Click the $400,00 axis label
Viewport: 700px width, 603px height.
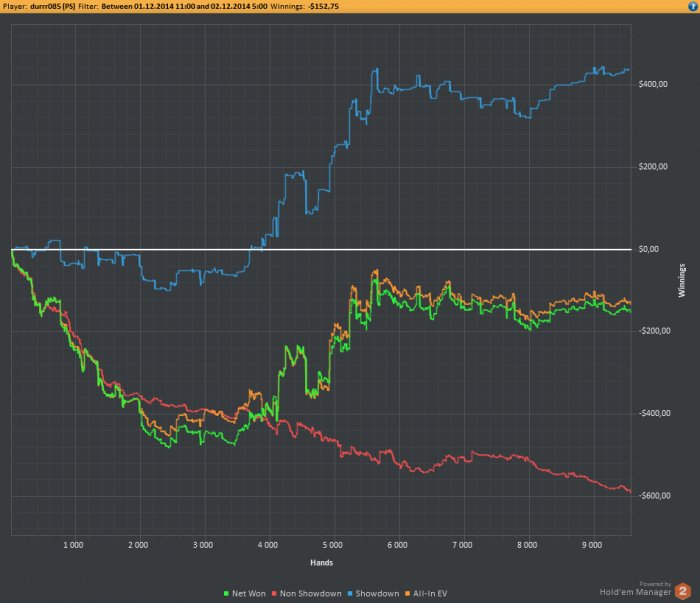[653, 84]
